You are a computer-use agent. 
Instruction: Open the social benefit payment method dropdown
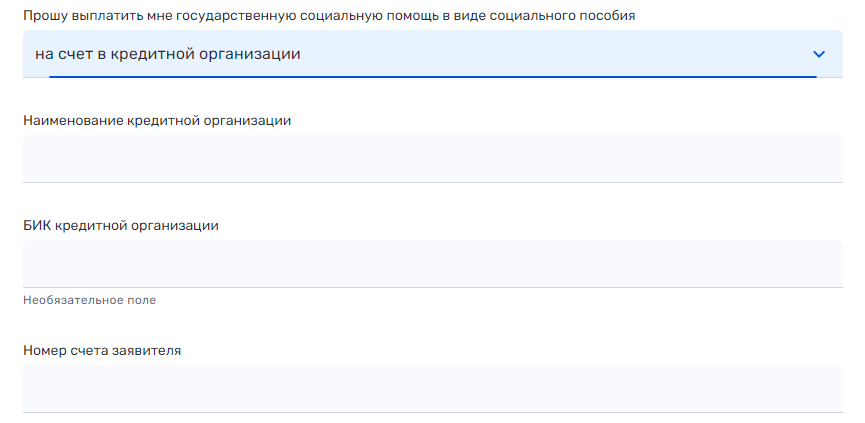point(432,54)
